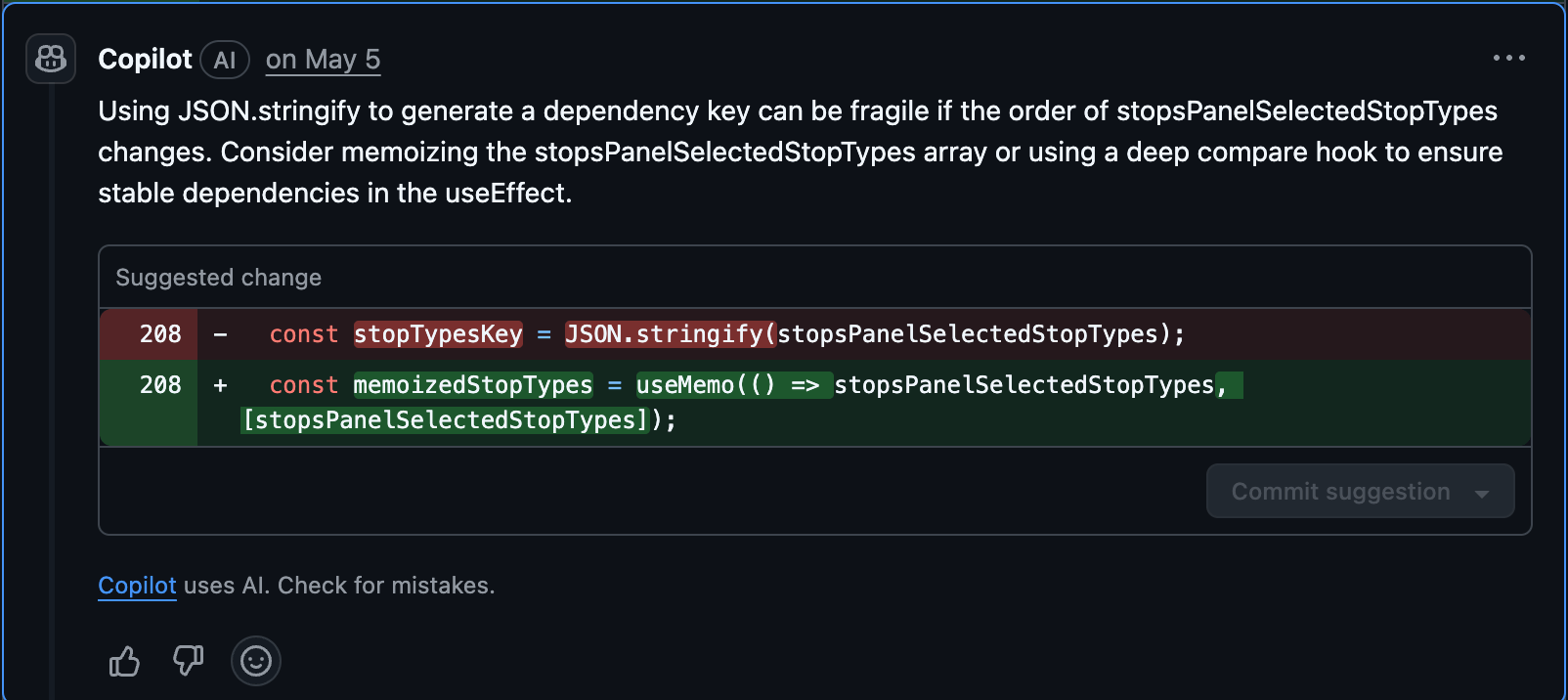The width and height of the screenshot is (1568, 700).
Task: Click line number 208 on the deleted row
Action: (x=160, y=334)
